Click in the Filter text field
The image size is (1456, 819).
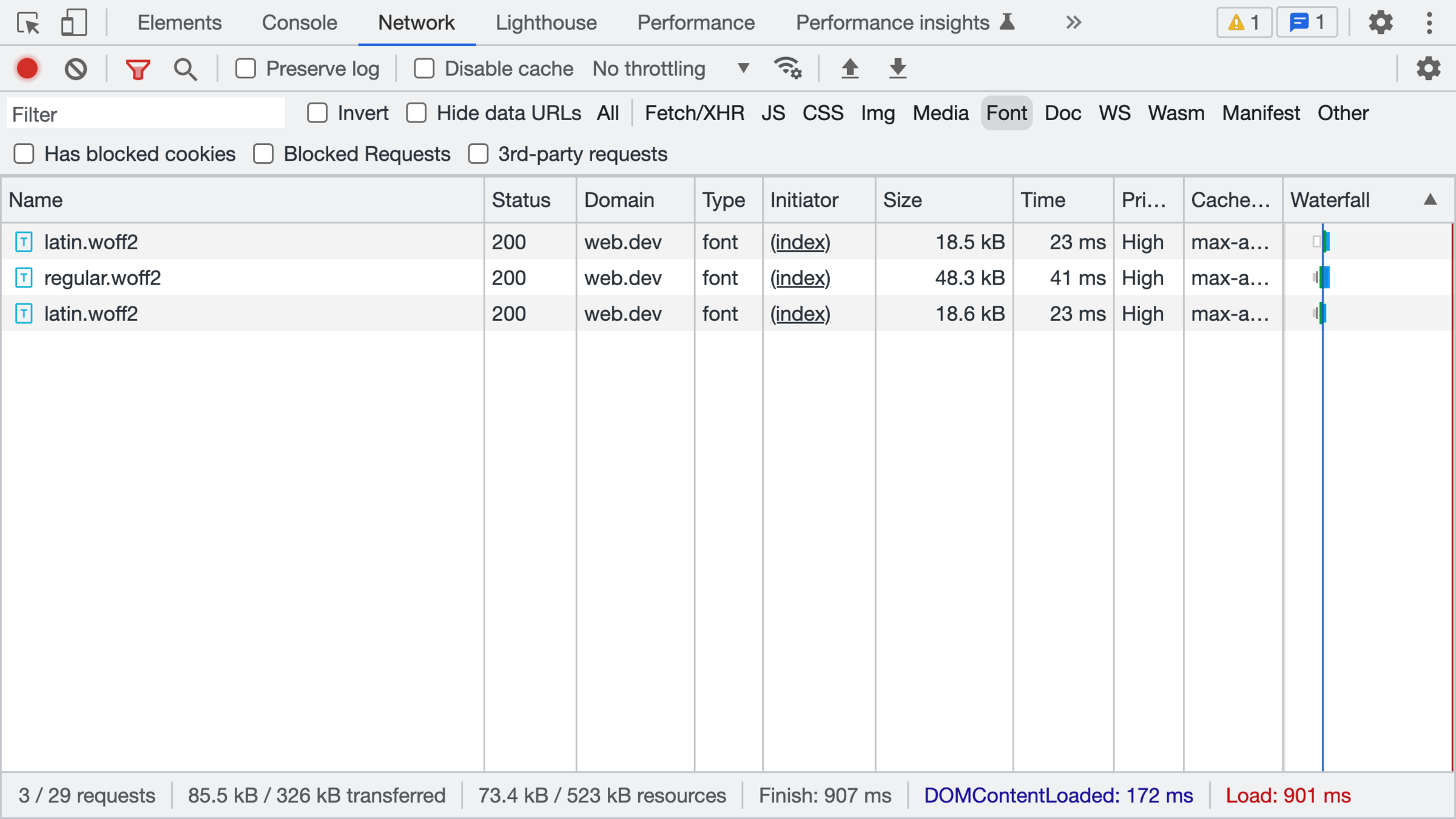pos(146,114)
